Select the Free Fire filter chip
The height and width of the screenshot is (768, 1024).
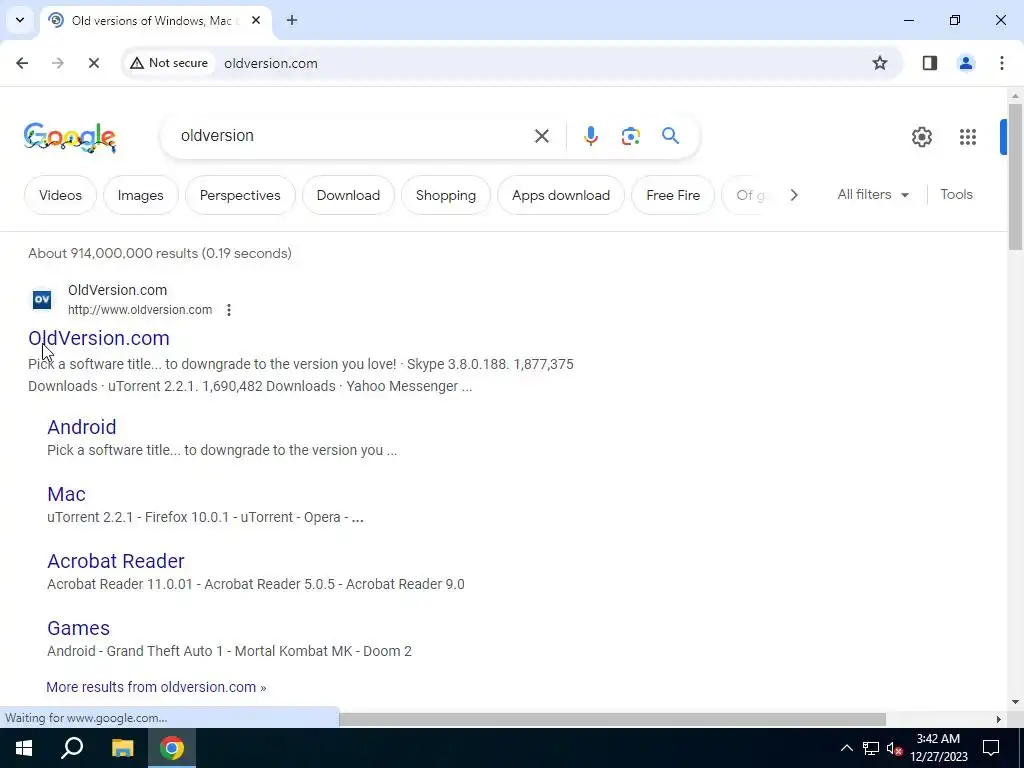673,195
